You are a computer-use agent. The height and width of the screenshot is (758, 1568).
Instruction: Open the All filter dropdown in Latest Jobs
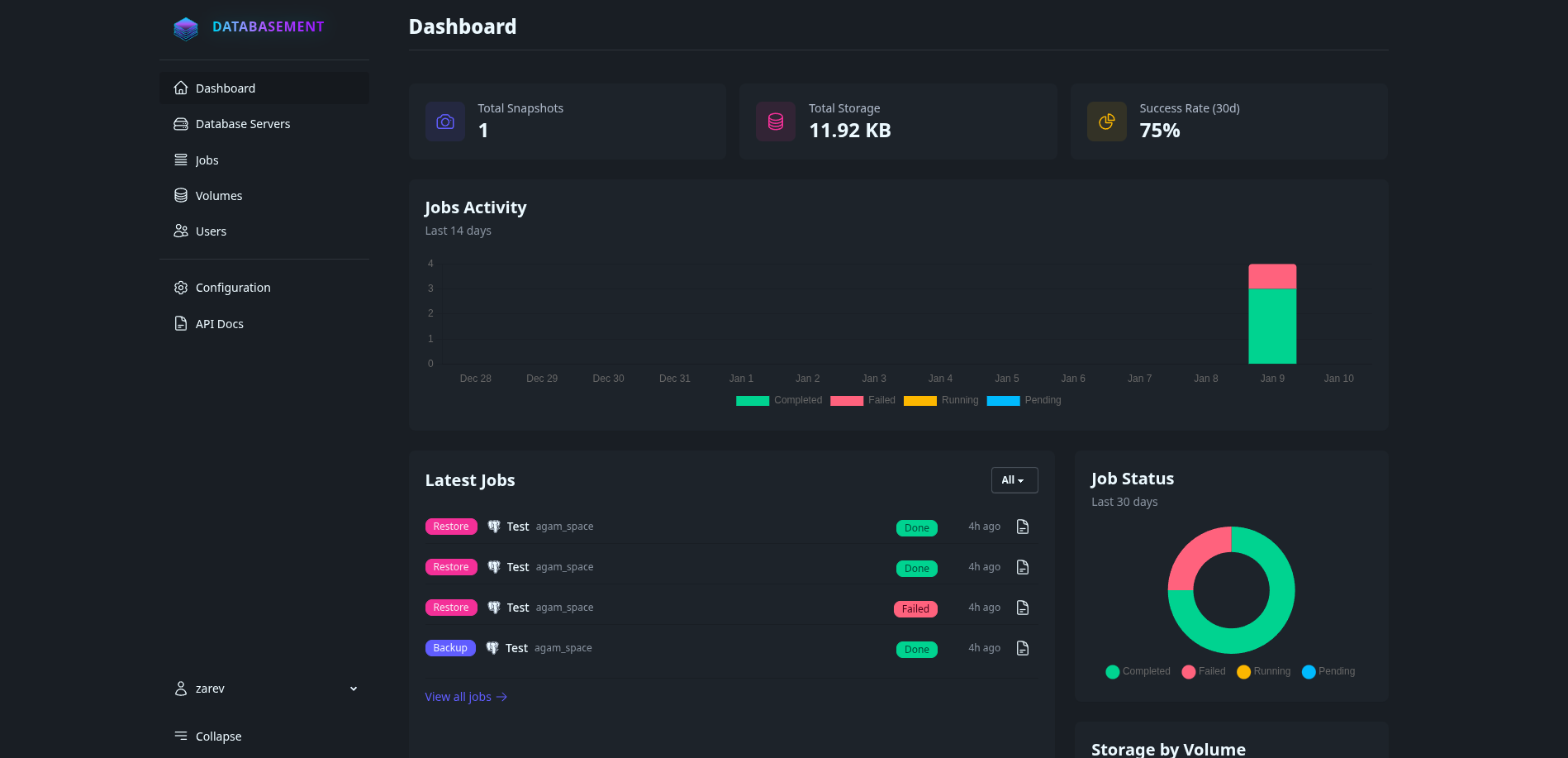tap(1014, 480)
